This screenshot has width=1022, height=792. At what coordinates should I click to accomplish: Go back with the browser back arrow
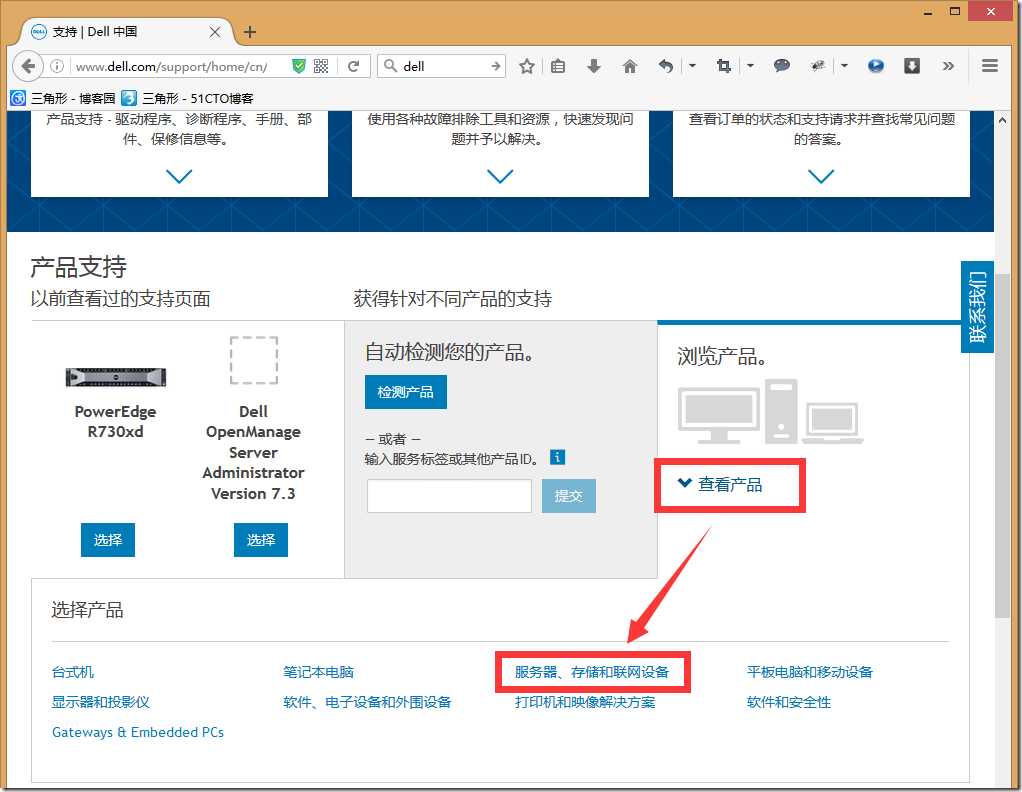(x=28, y=66)
